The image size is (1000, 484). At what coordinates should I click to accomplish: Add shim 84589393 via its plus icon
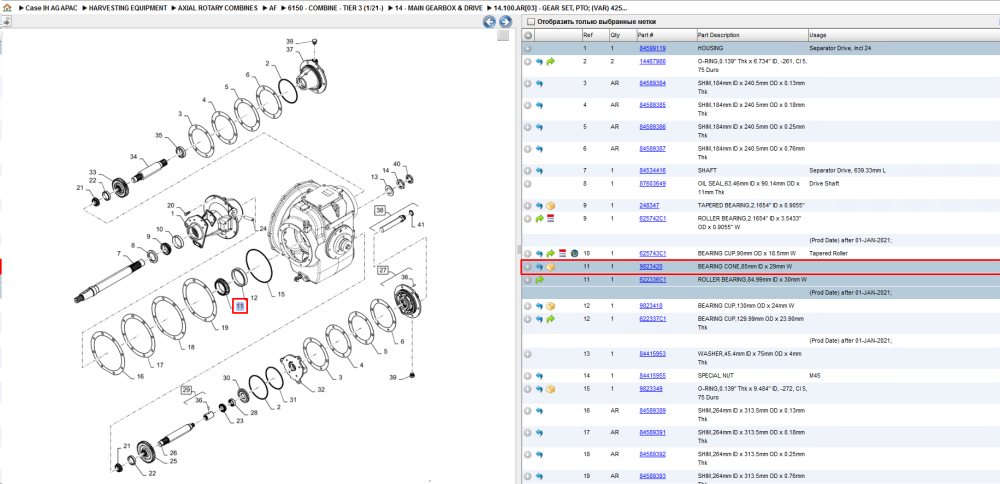click(x=528, y=476)
